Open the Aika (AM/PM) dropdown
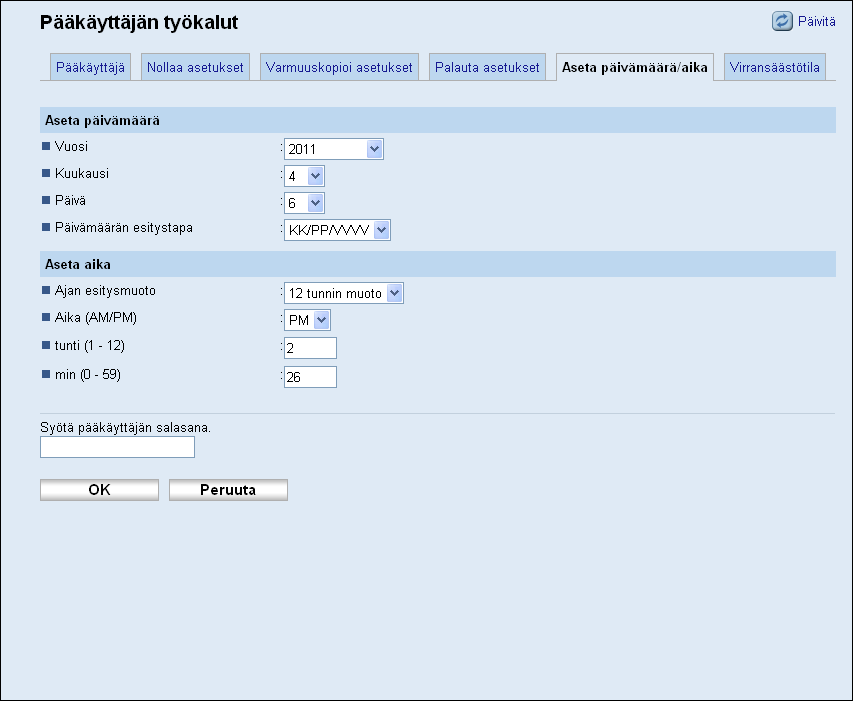 tap(307, 320)
